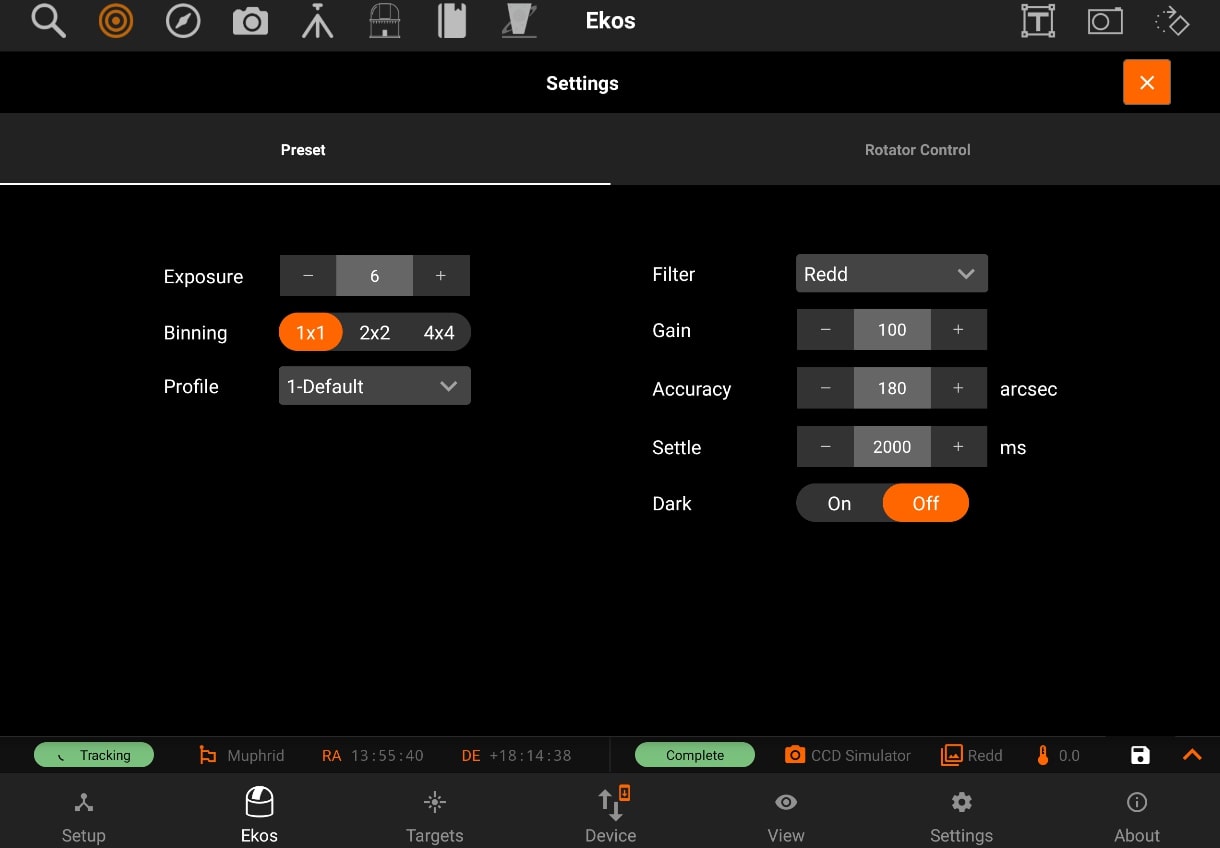Click the temperature thermometer icon
The image size is (1220, 848).
[1043, 755]
